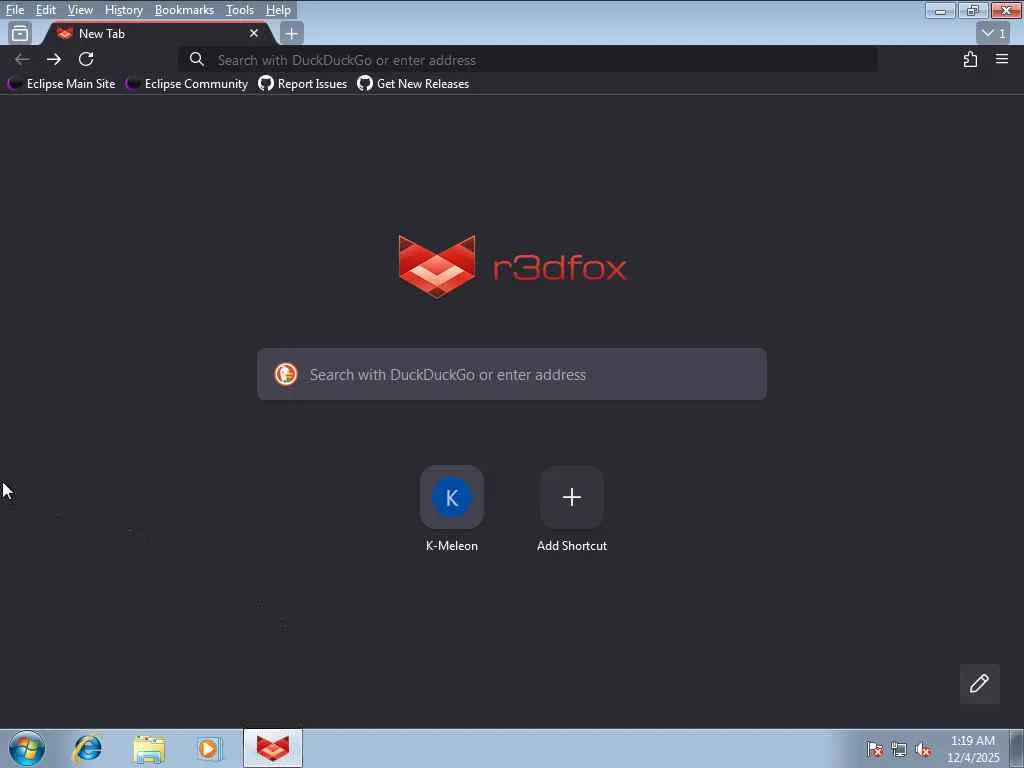
Task: Open Eclipse Community bookmark
Action: point(187,84)
